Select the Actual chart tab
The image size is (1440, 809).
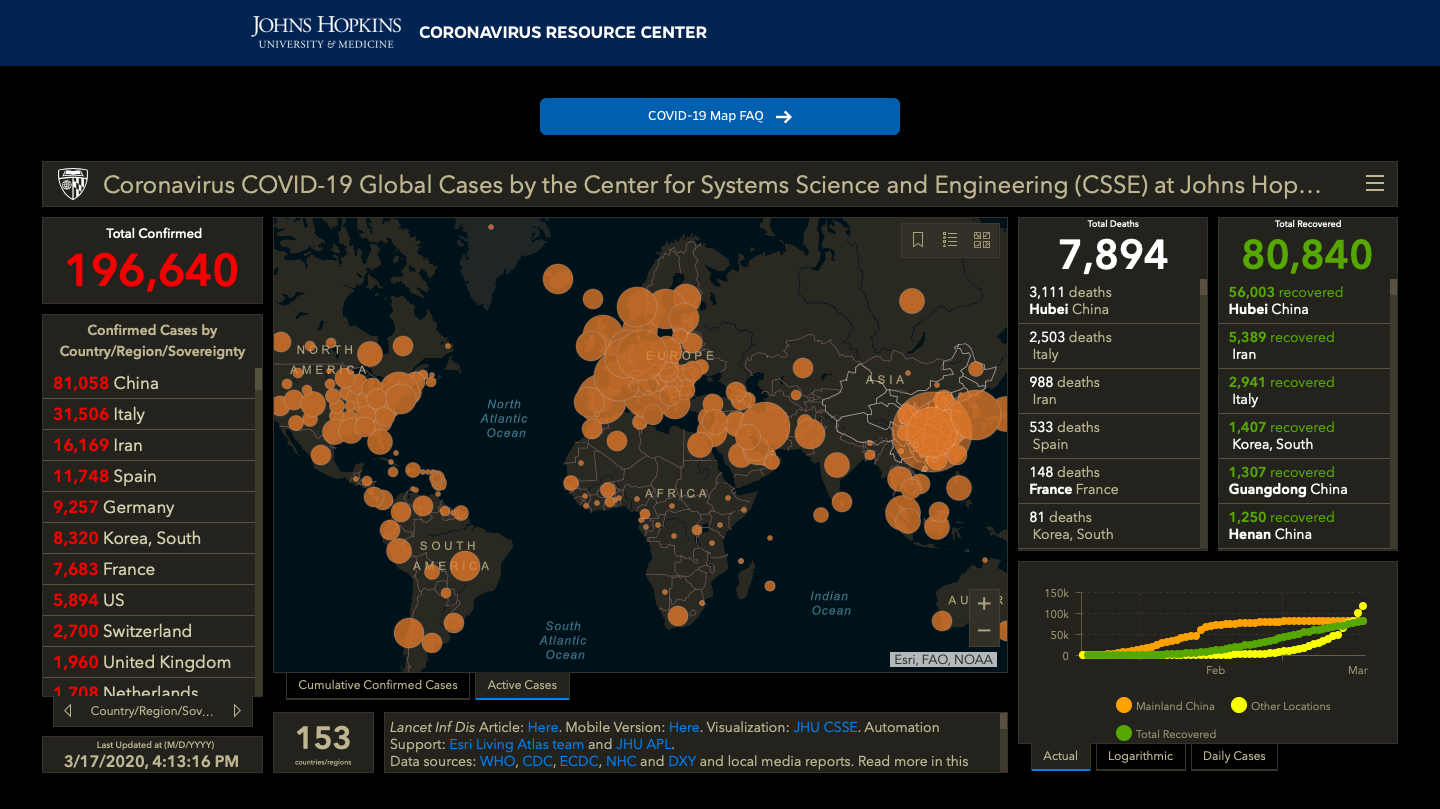click(x=1061, y=756)
